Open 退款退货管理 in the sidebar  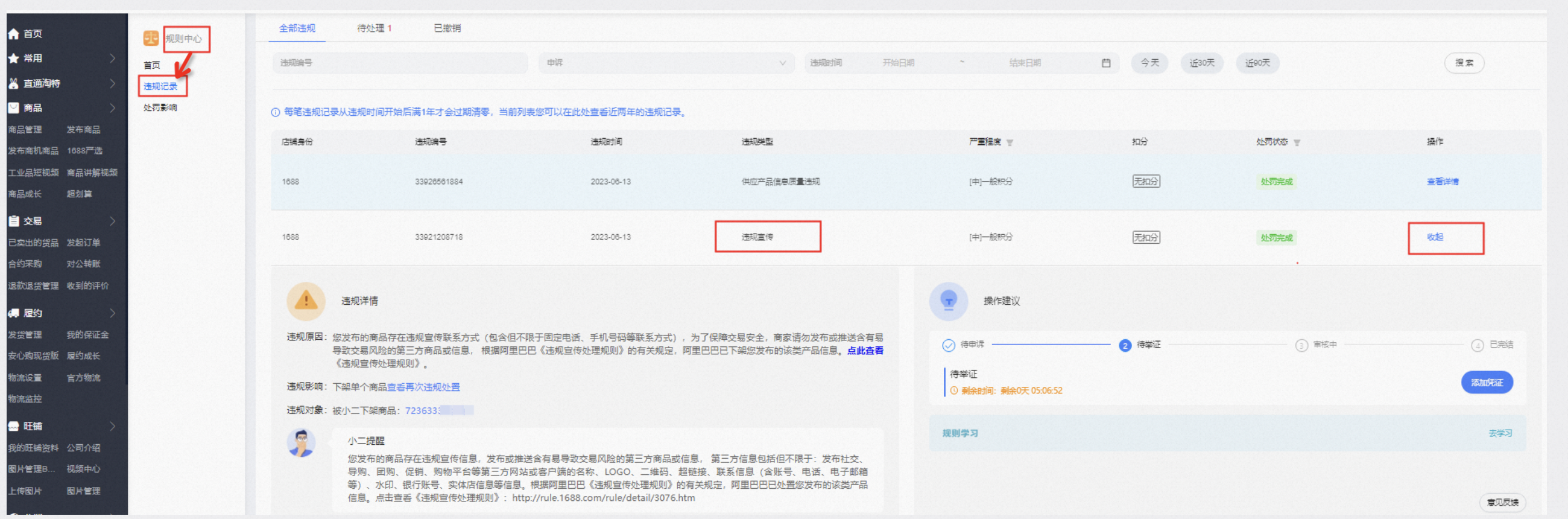(x=34, y=286)
